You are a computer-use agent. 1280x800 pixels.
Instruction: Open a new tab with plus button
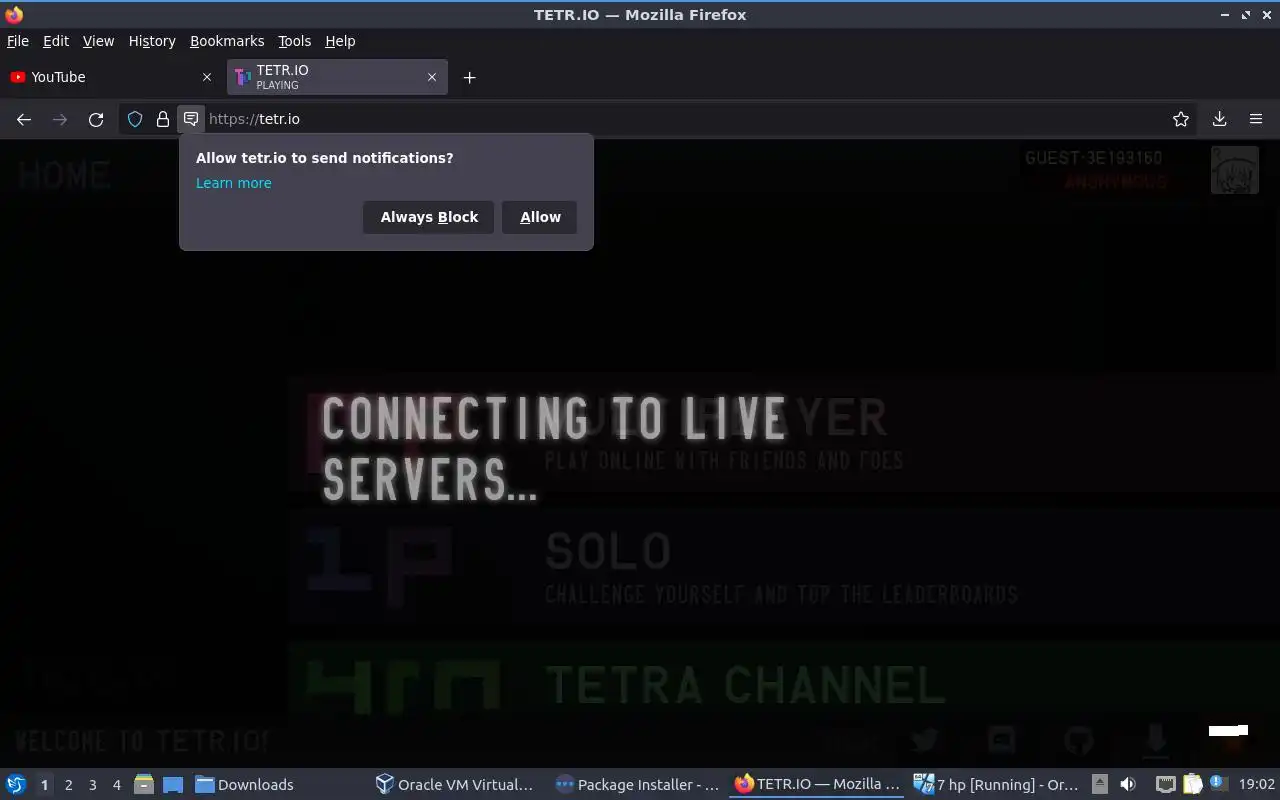pos(469,77)
